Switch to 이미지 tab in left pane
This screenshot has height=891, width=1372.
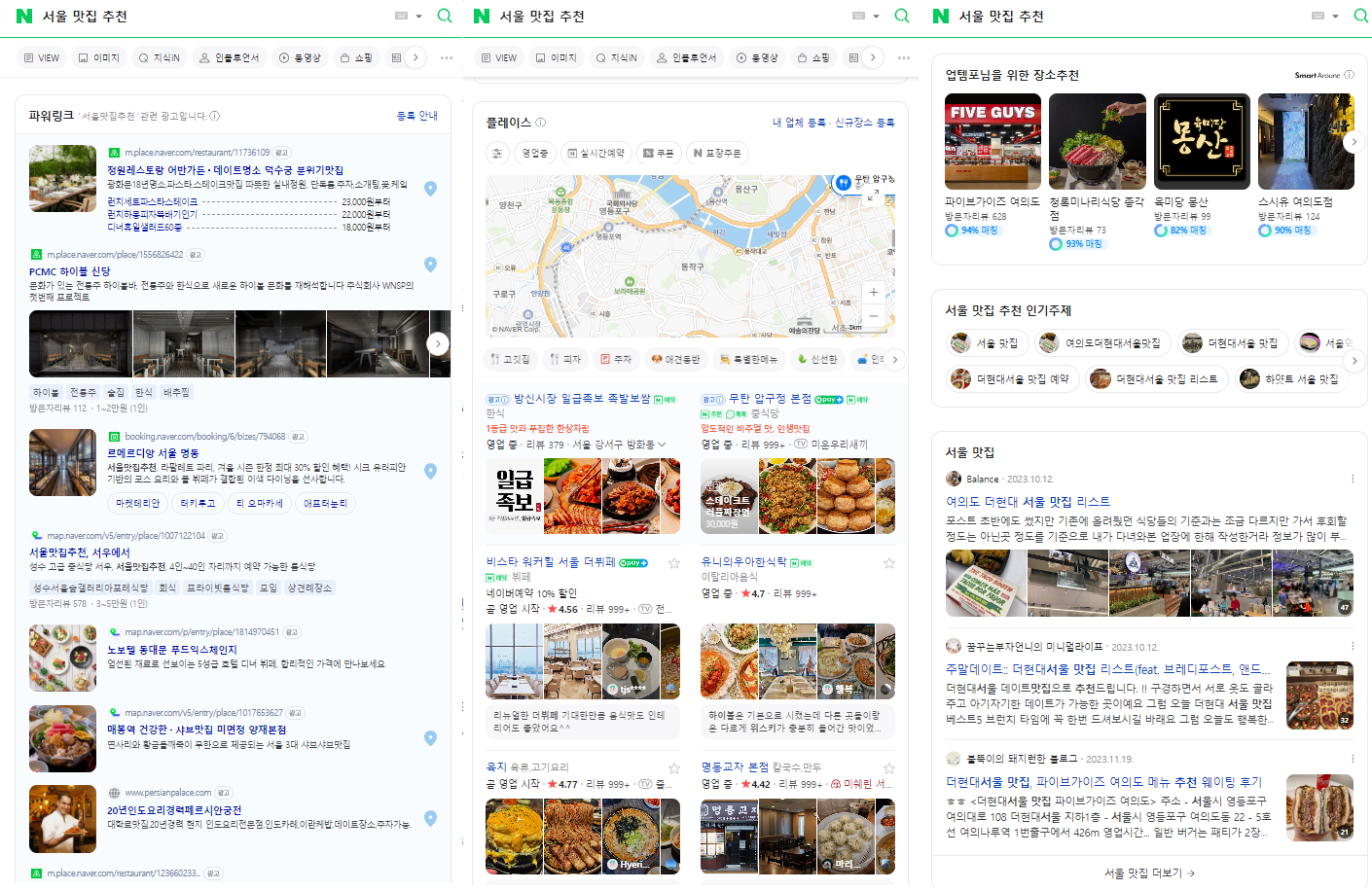[x=99, y=57]
